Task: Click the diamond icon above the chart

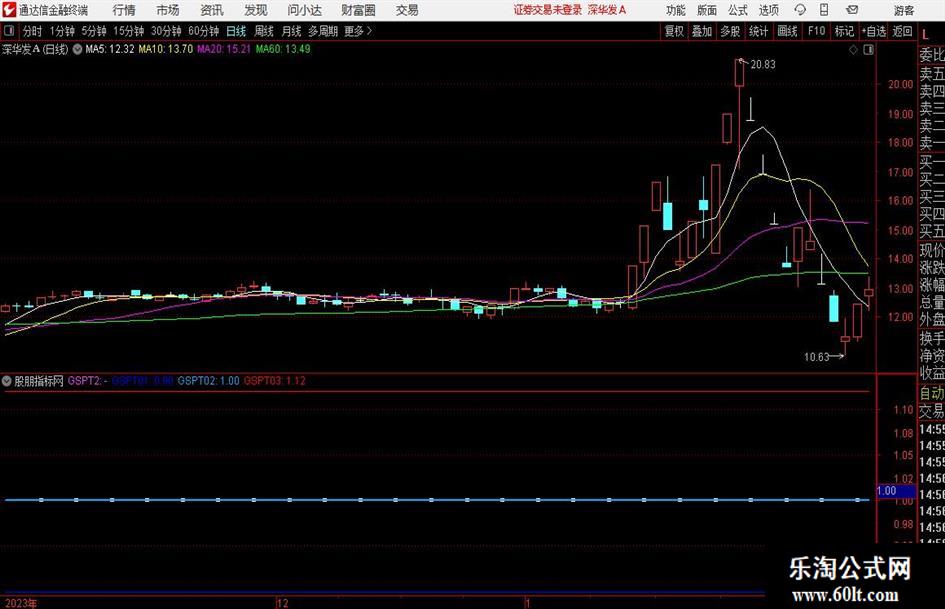Action: coord(853,50)
